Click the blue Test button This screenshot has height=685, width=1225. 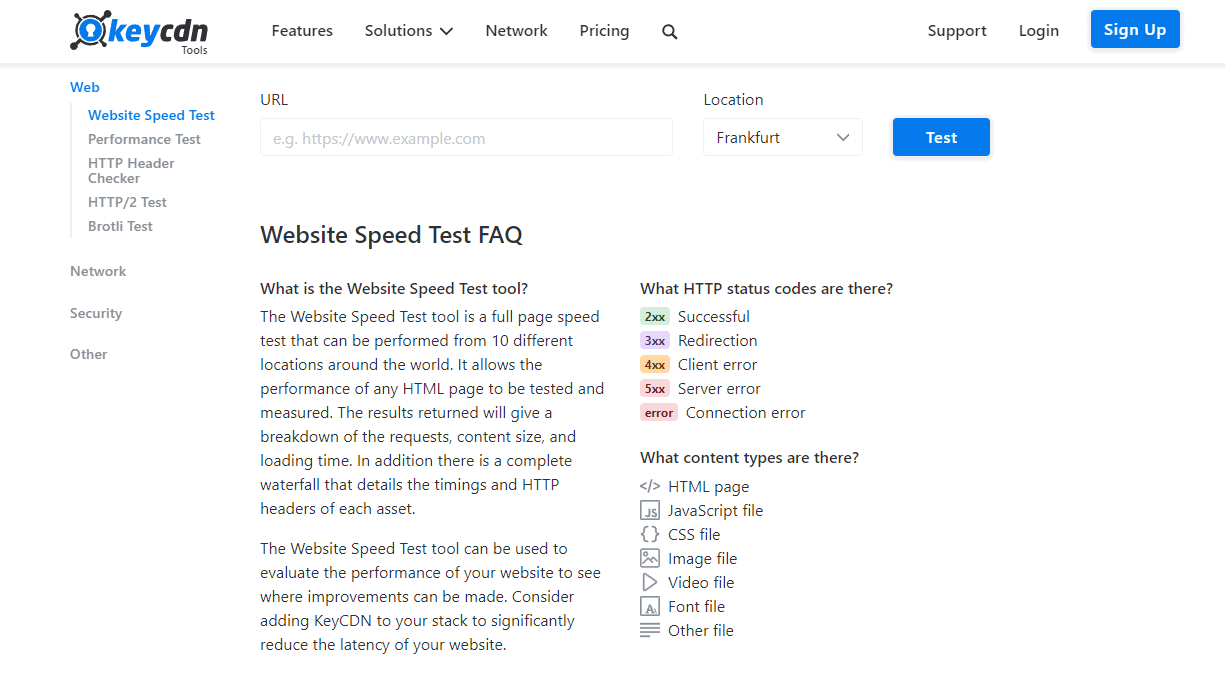[940, 137]
